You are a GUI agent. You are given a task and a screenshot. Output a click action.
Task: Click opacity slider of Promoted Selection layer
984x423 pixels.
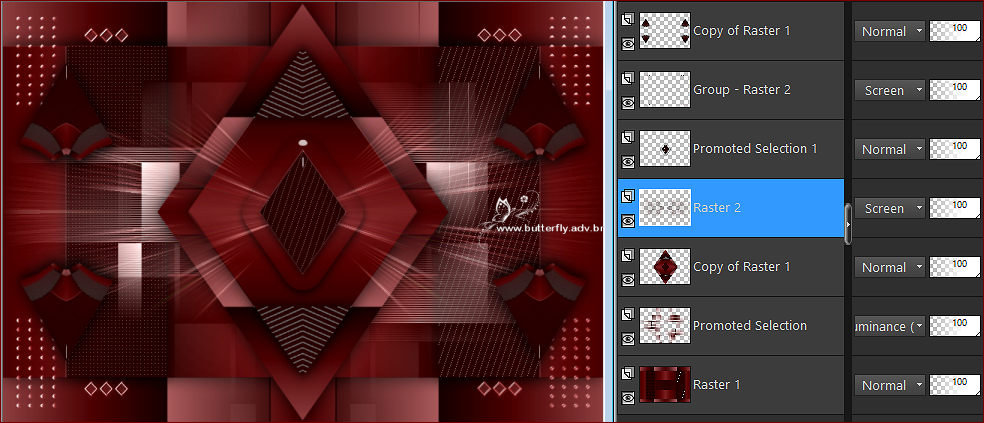955,326
